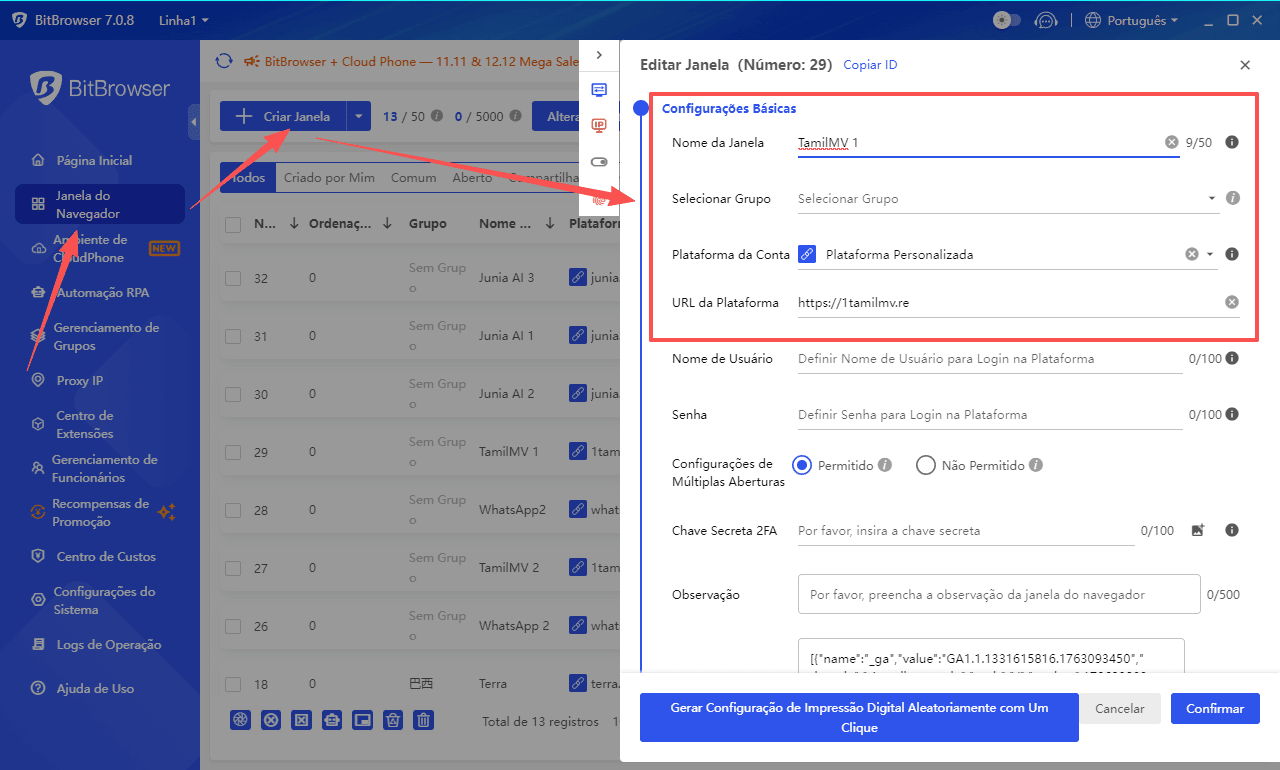Show info for Selecionar Grupo

(1233, 198)
